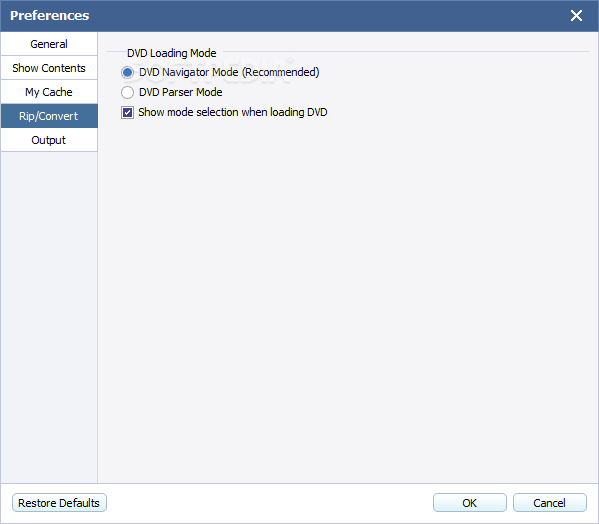Click the "DVD Parser Mode" label text
Image resolution: width=599 pixels, height=524 pixels.
(181, 92)
